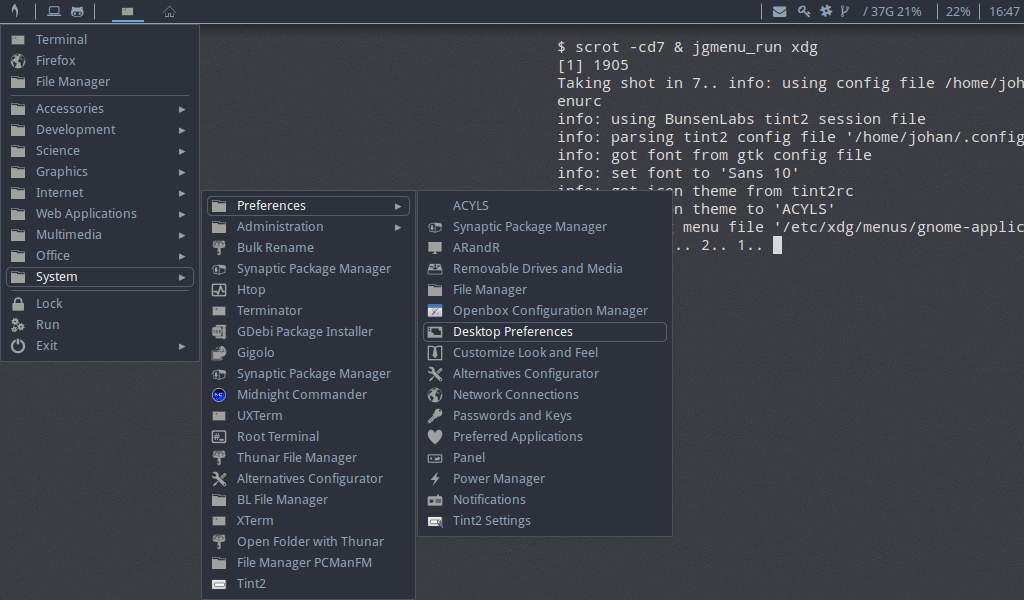The height and width of the screenshot is (600, 1024).
Task: Click the git branch tray icon
Action: tap(845, 11)
